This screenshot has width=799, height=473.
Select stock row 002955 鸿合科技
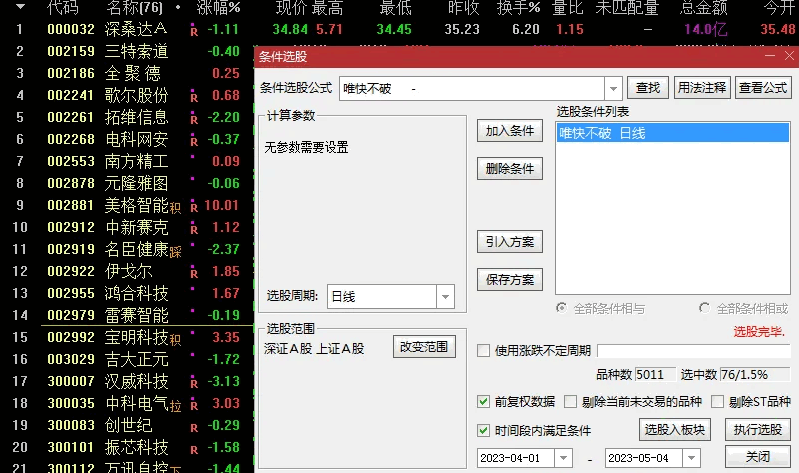pyautogui.click(x=127, y=293)
